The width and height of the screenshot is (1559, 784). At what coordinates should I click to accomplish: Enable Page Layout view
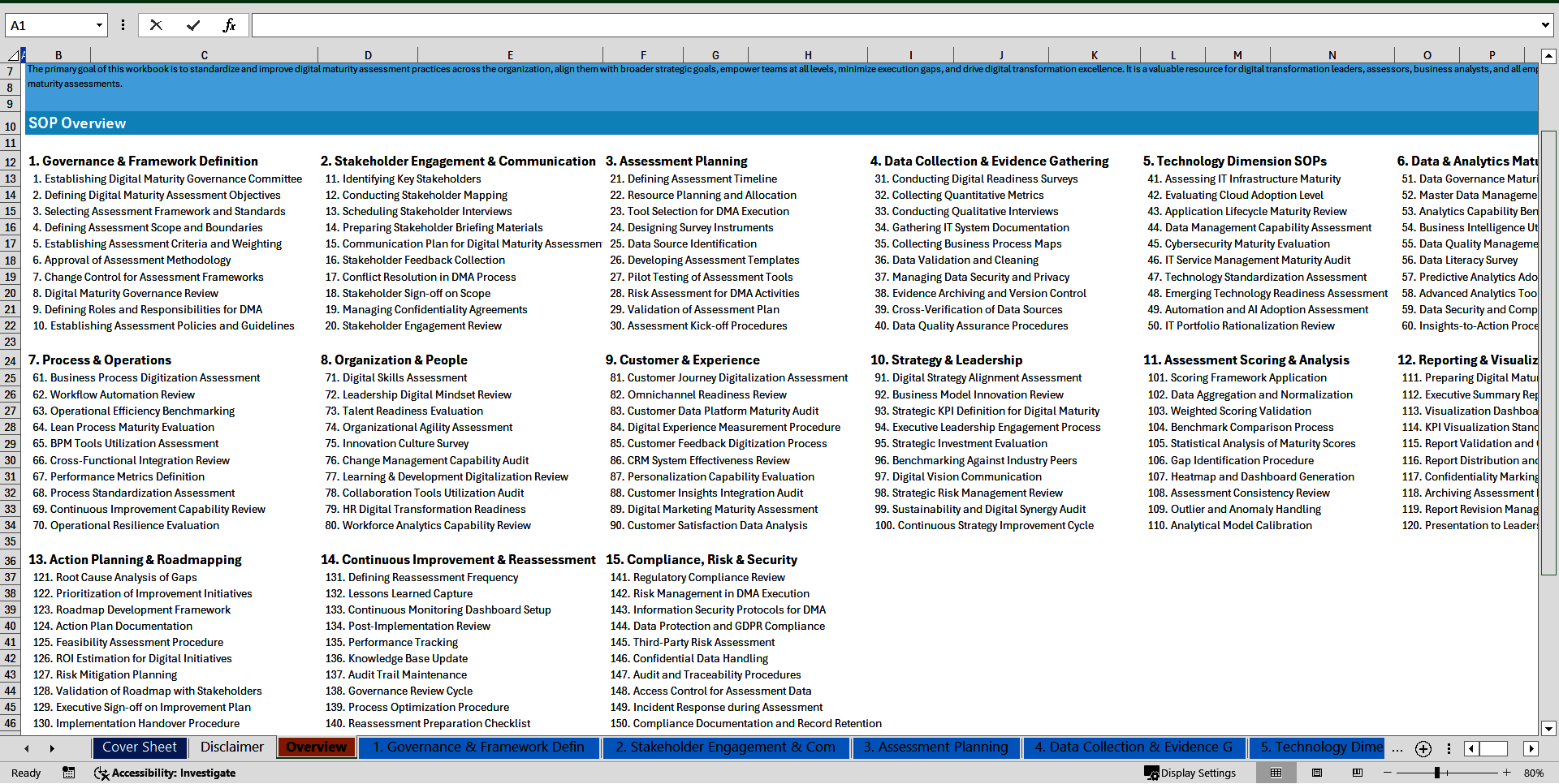(1317, 773)
